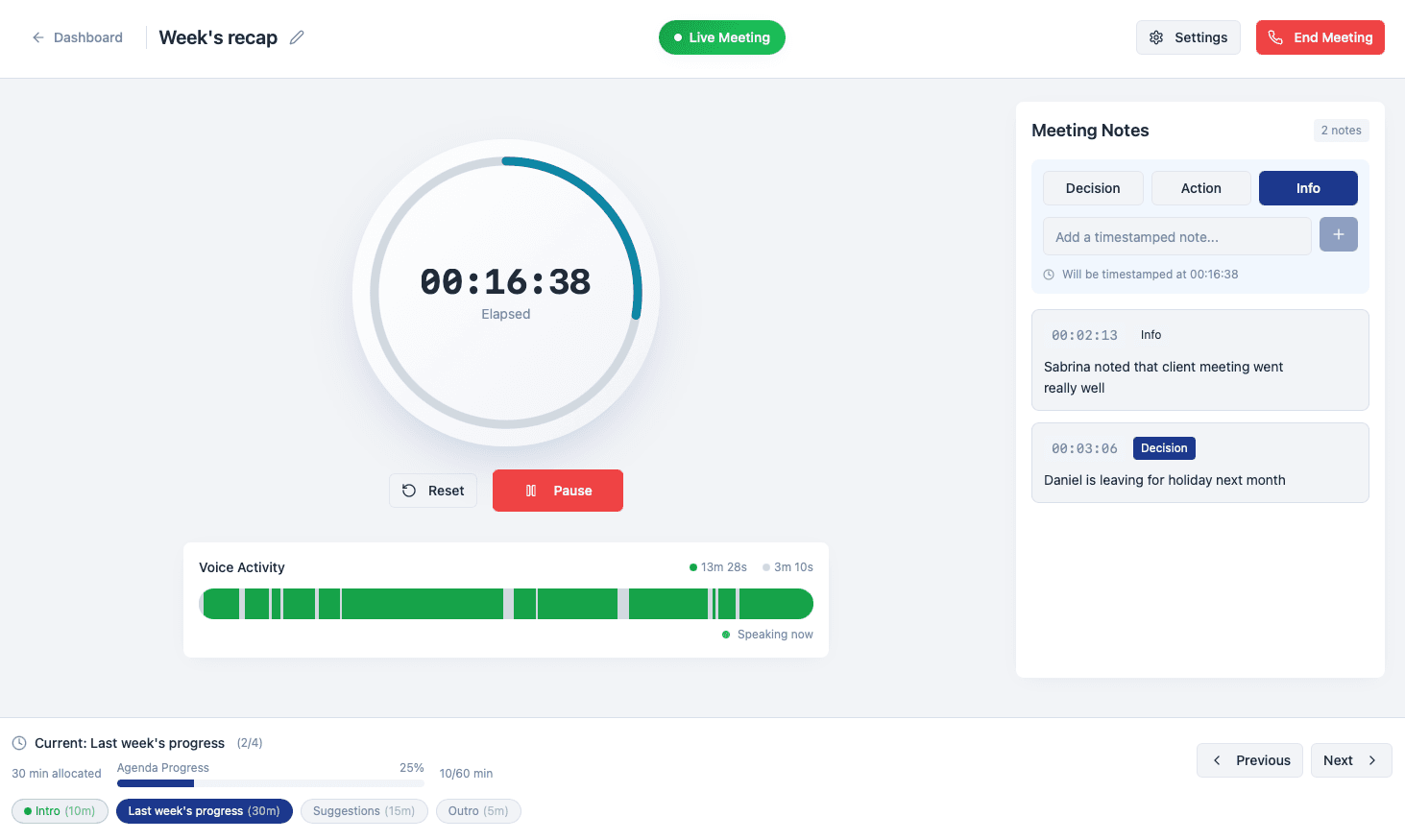The height and width of the screenshot is (840, 1405).
Task: Click the clock icon near the timestamp preview
Action: click(x=1048, y=274)
